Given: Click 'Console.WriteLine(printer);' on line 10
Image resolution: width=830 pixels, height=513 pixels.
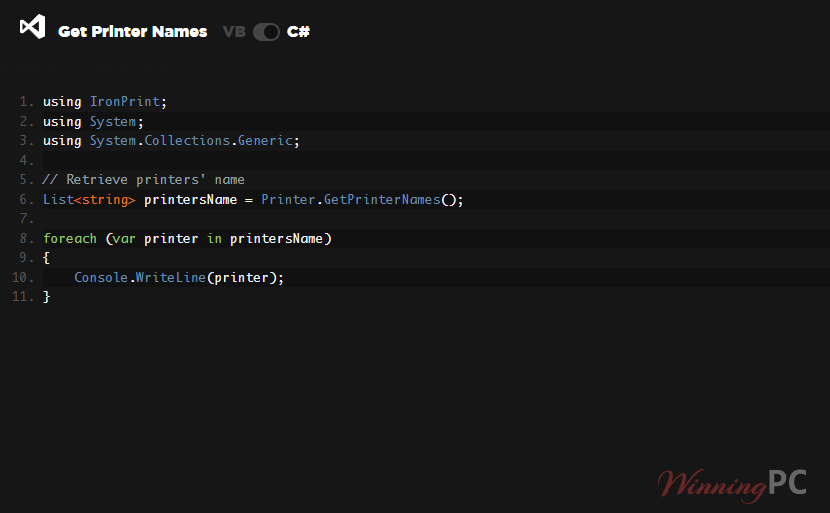Looking at the screenshot, I should pos(179,277).
